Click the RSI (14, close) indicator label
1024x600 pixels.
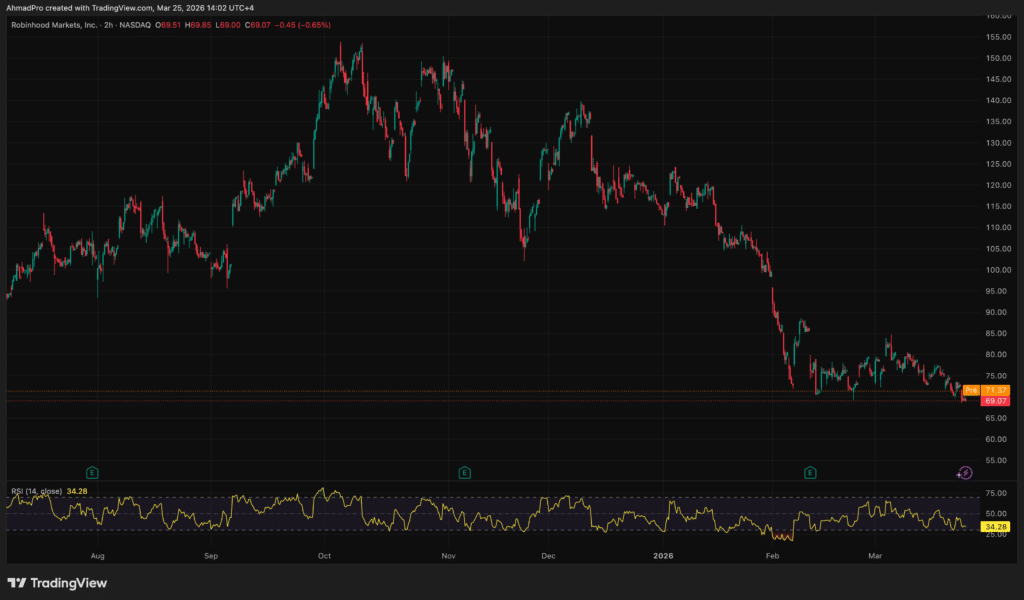click(x=36, y=491)
